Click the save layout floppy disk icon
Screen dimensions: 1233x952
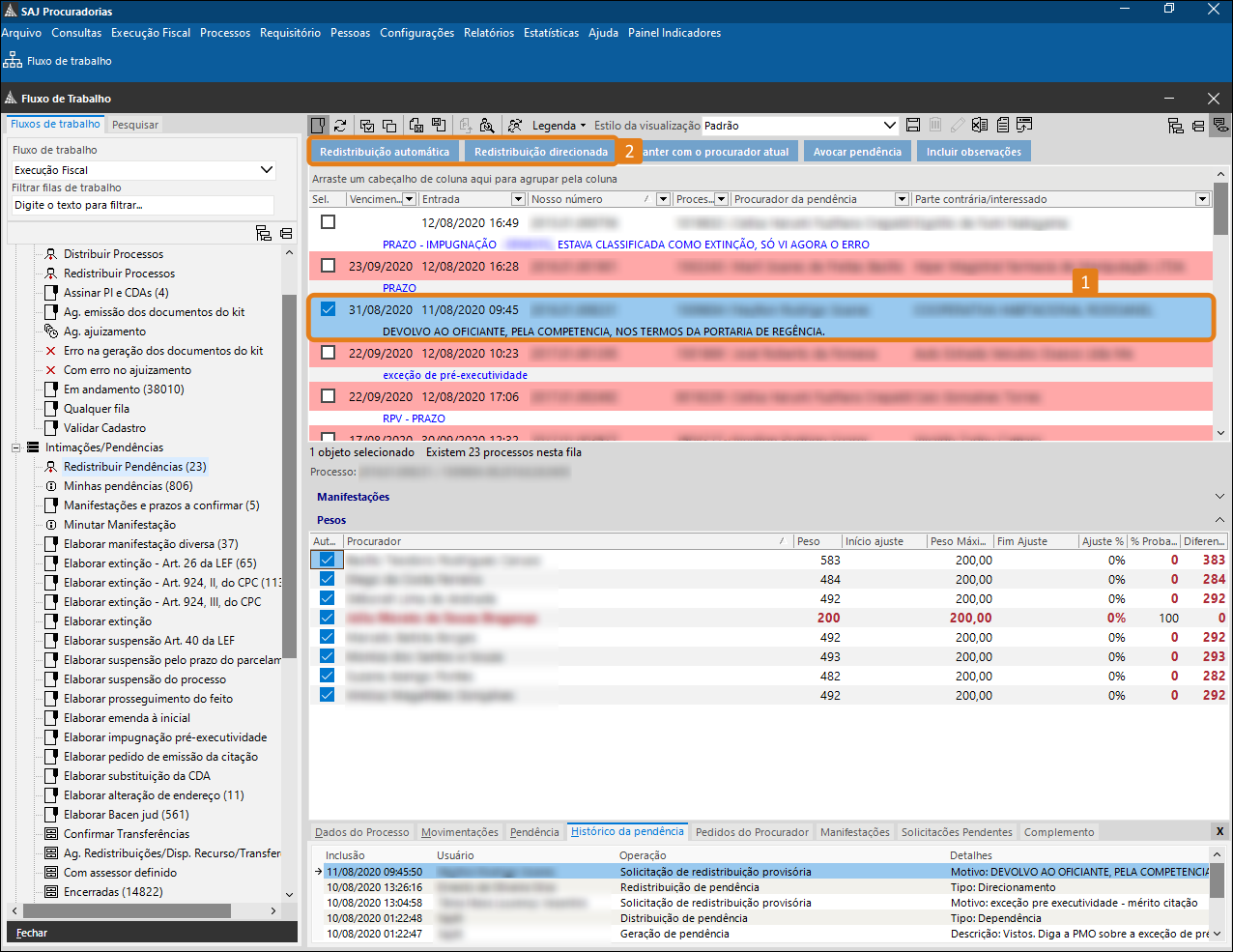pos(913,126)
